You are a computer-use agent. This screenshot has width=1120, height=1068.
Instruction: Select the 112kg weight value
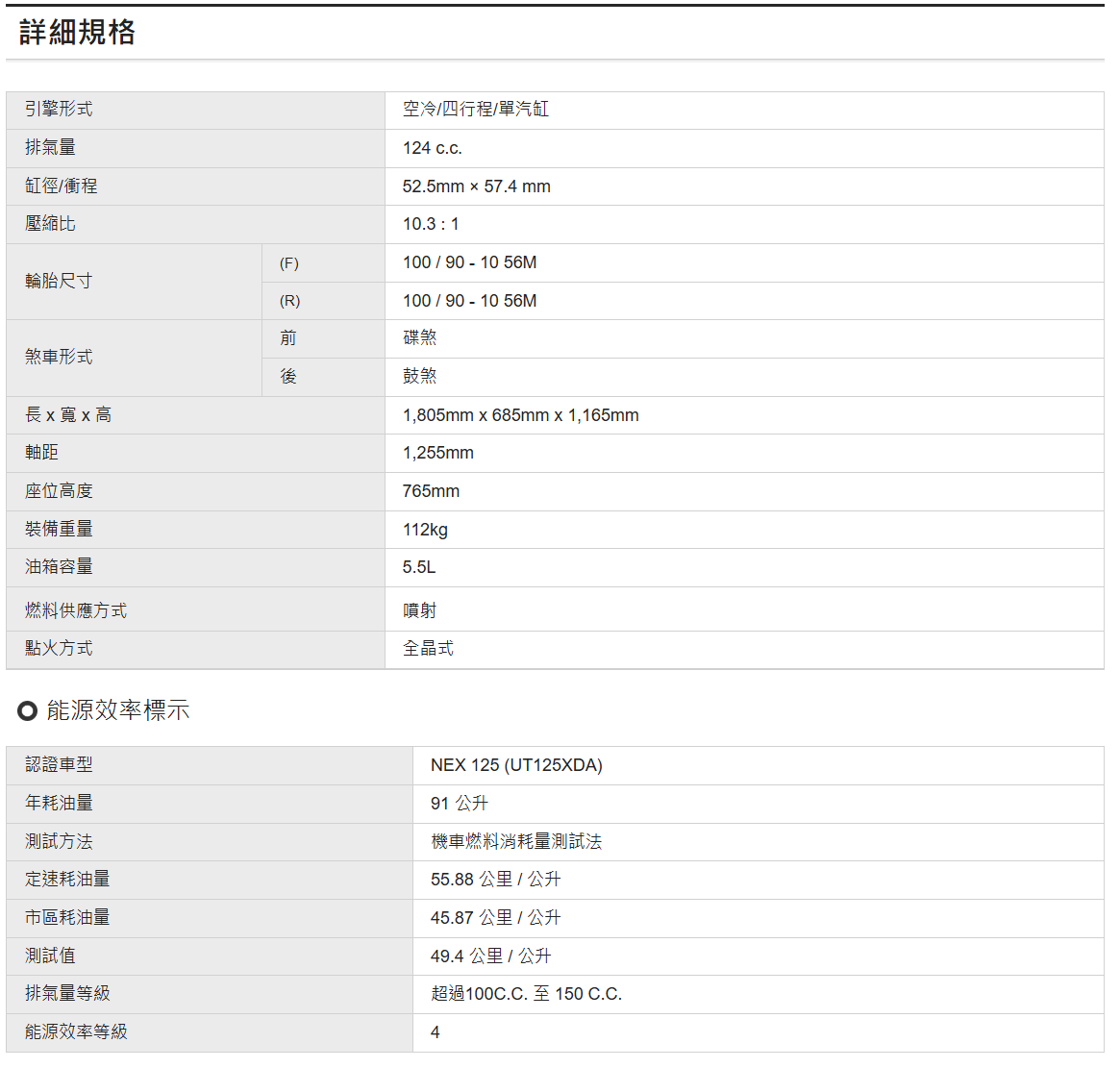point(425,530)
